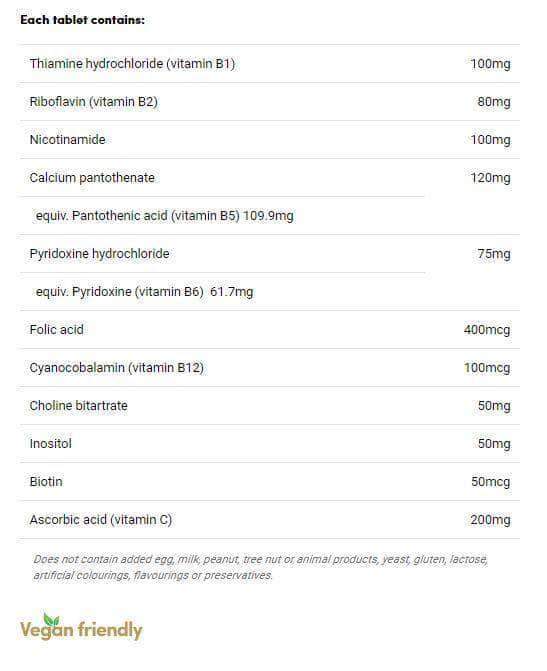Select the 'Each tablet contains:' heading

tap(83, 20)
